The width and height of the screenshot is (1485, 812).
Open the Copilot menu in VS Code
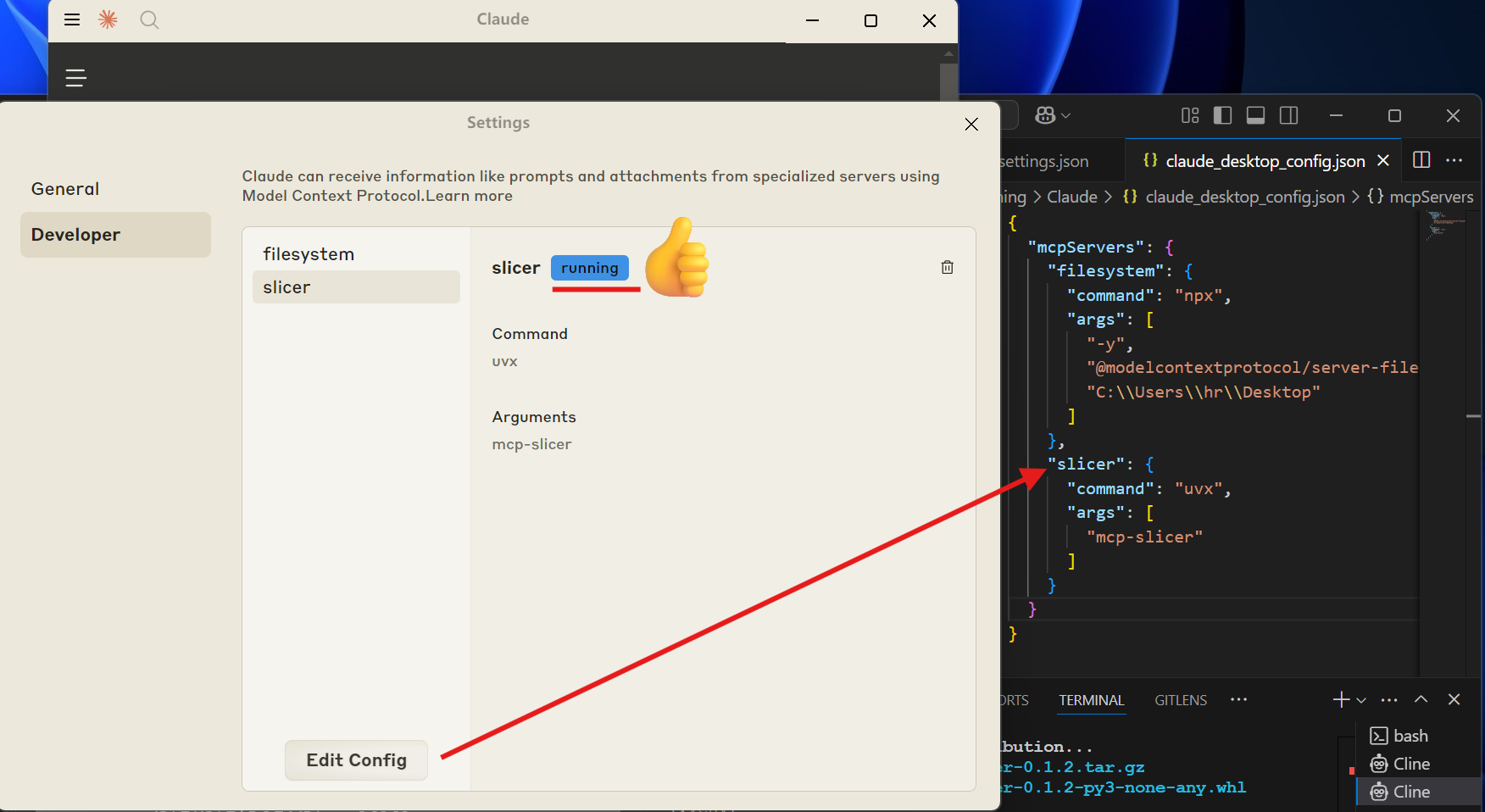[1052, 115]
